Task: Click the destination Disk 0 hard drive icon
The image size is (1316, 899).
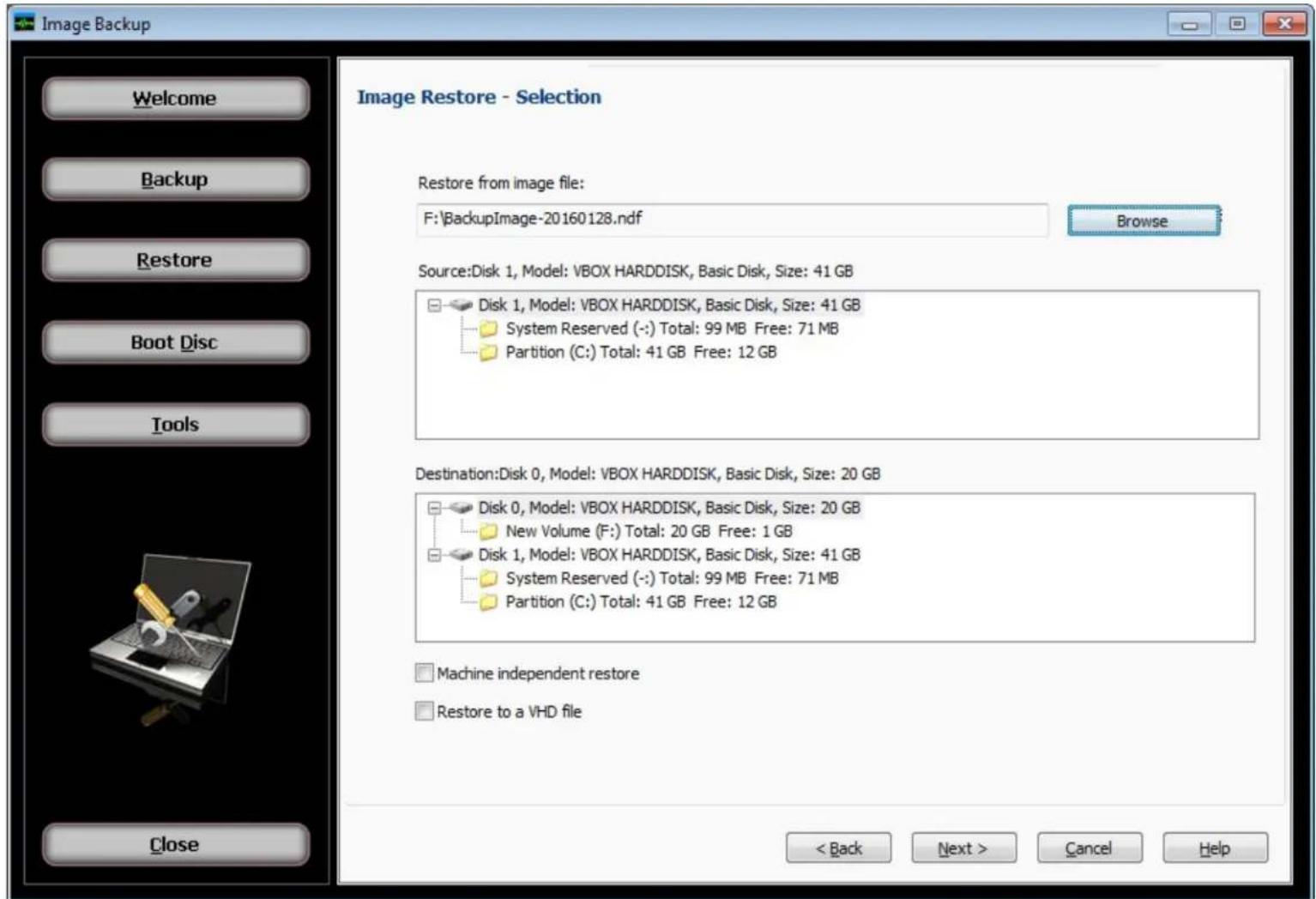Action: 461,508
